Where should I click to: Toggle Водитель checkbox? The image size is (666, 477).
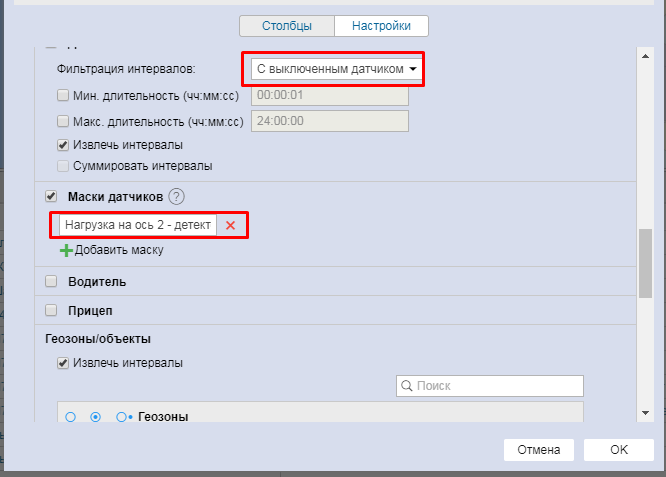[x=52, y=282]
